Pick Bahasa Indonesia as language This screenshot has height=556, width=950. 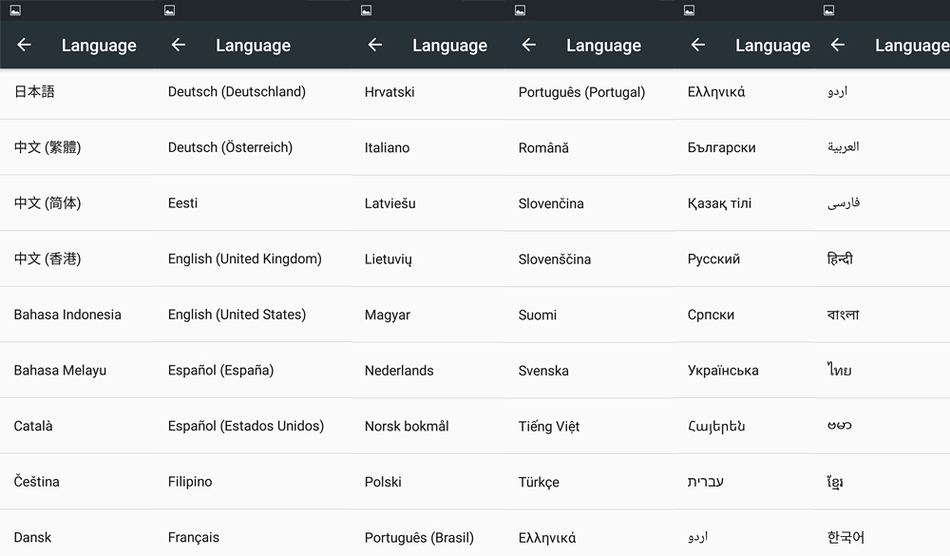pos(68,315)
